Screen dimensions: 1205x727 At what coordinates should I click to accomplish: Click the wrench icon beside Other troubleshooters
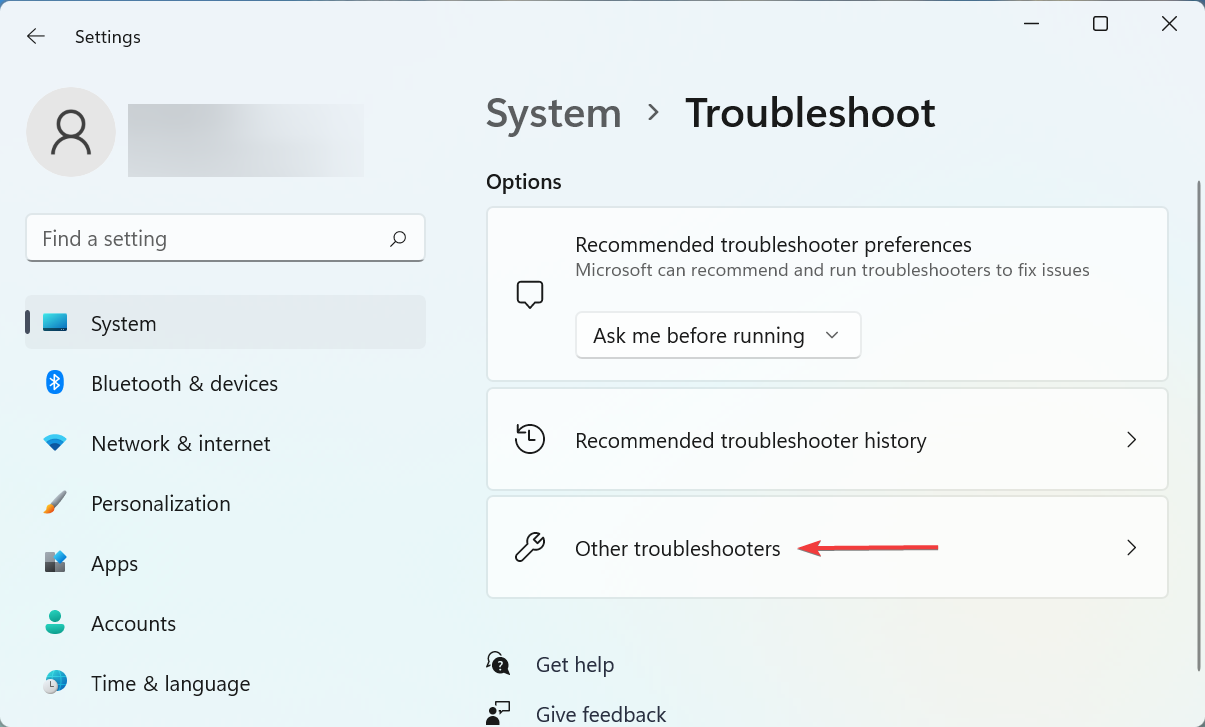[530, 547]
